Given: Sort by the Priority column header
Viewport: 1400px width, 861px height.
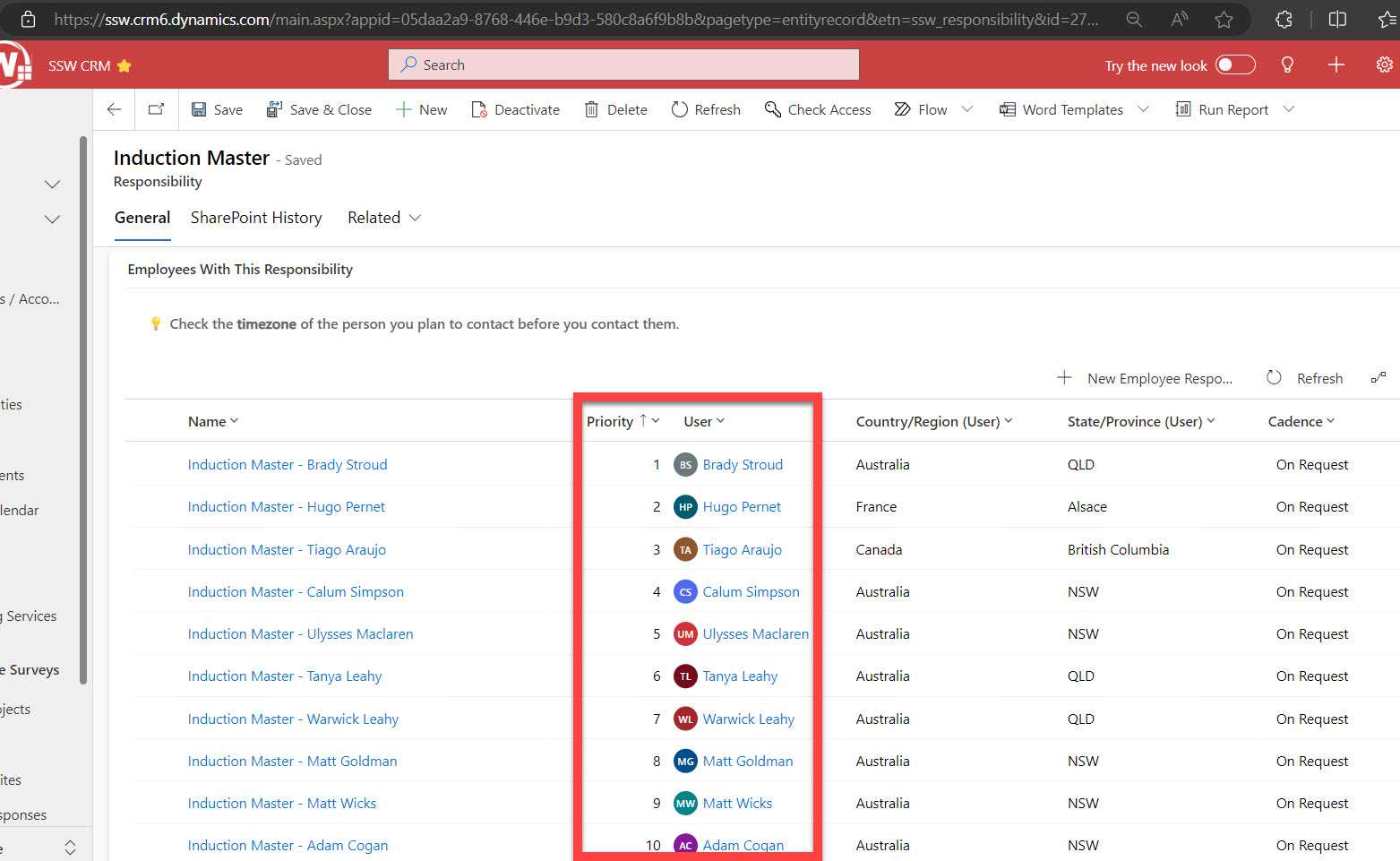Looking at the screenshot, I should [x=611, y=421].
